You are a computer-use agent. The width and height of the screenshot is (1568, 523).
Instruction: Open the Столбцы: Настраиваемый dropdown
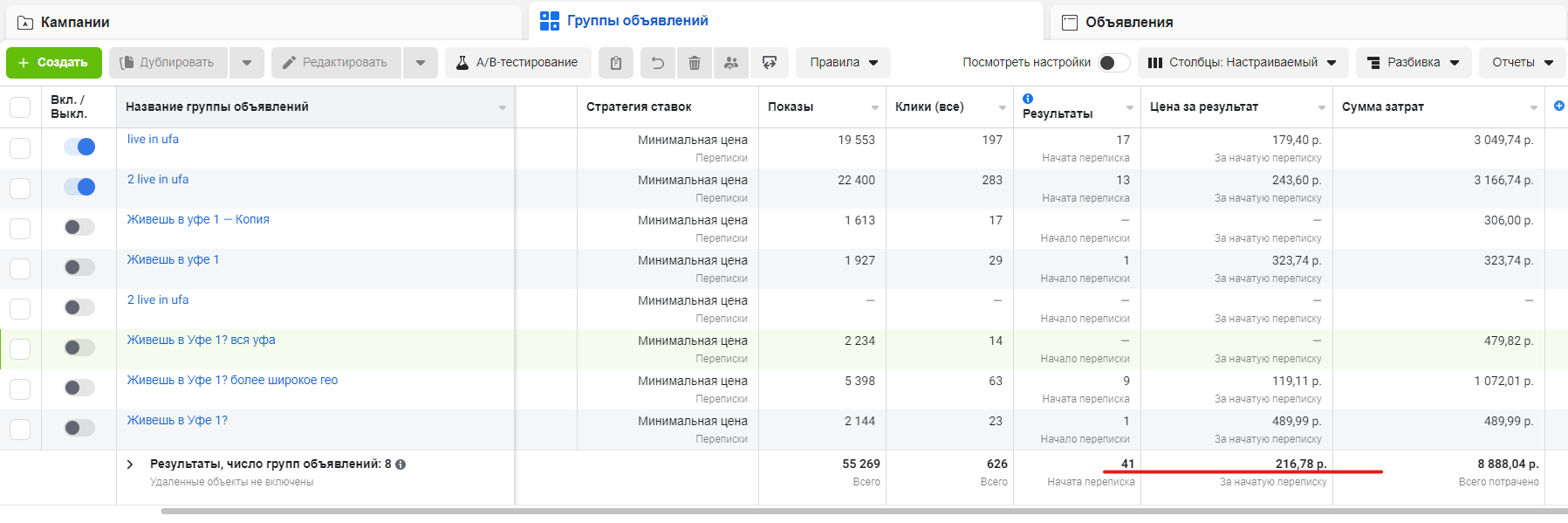click(1243, 63)
